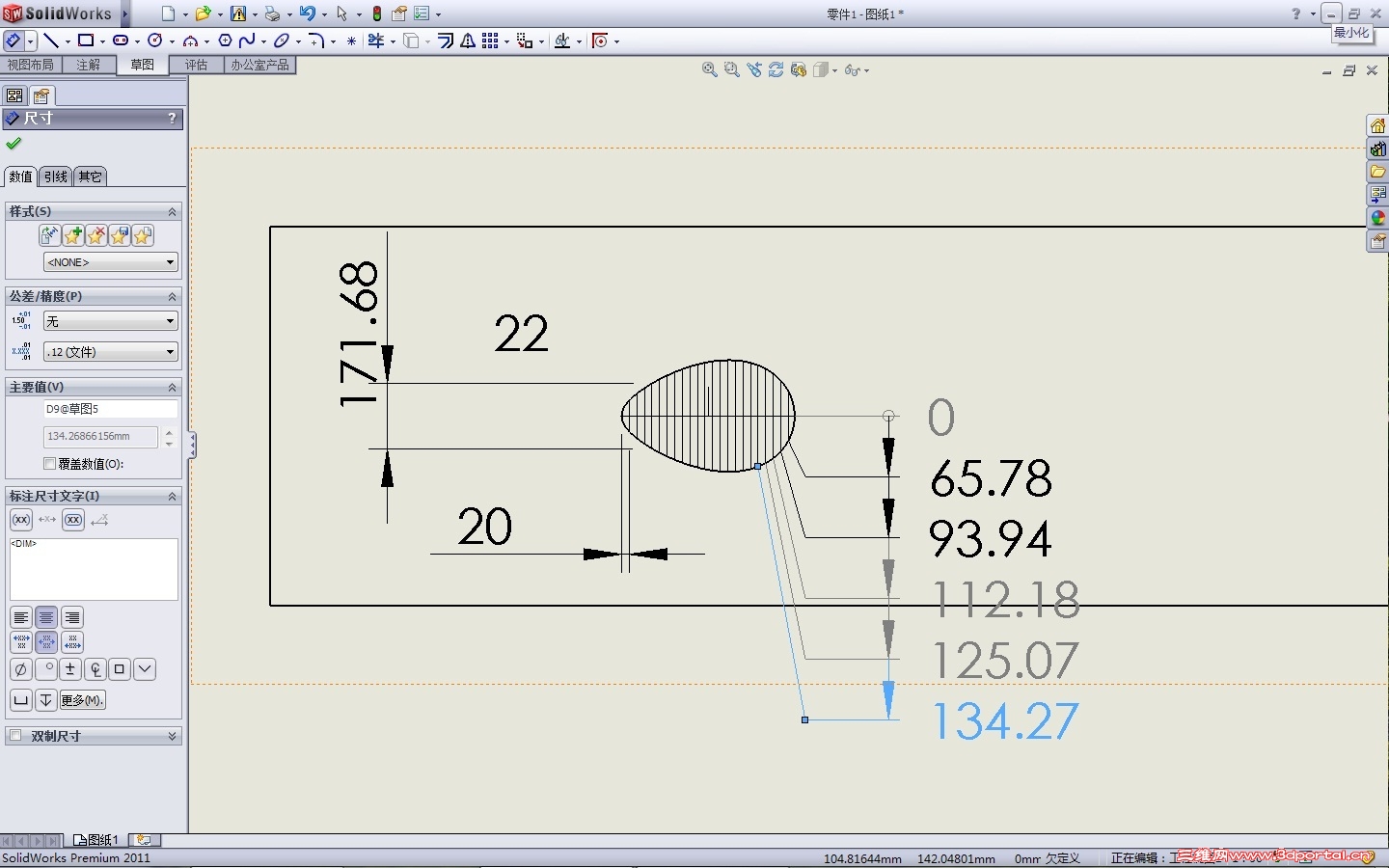Toggle the Inspection Dimension button
This screenshot has width=1389, height=868.
click(x=73, y=520)
